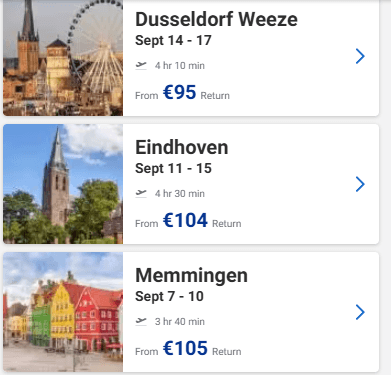391x375 pixels.
Task: Select the Memmingen destination title
Action: click(x=191, y=275)
